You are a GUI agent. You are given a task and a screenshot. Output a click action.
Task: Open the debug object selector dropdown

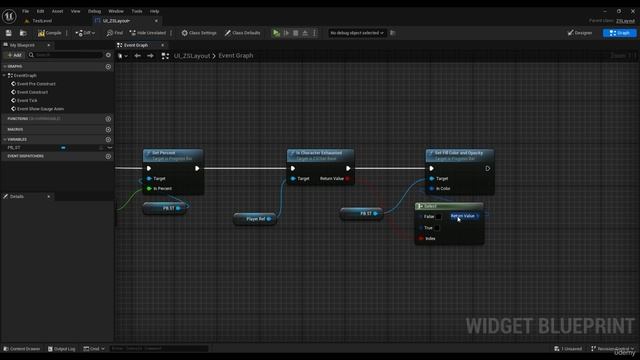357,33
